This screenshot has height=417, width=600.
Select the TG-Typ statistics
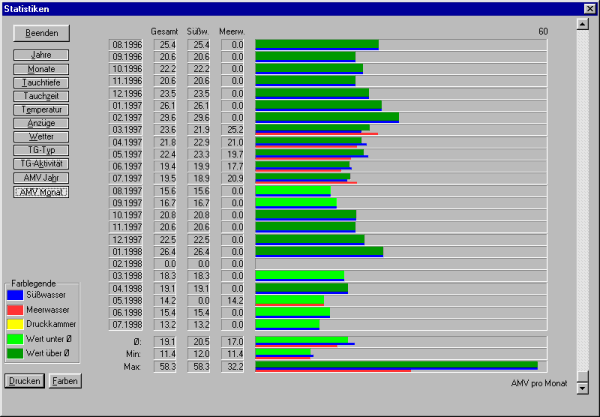point(42,149)
